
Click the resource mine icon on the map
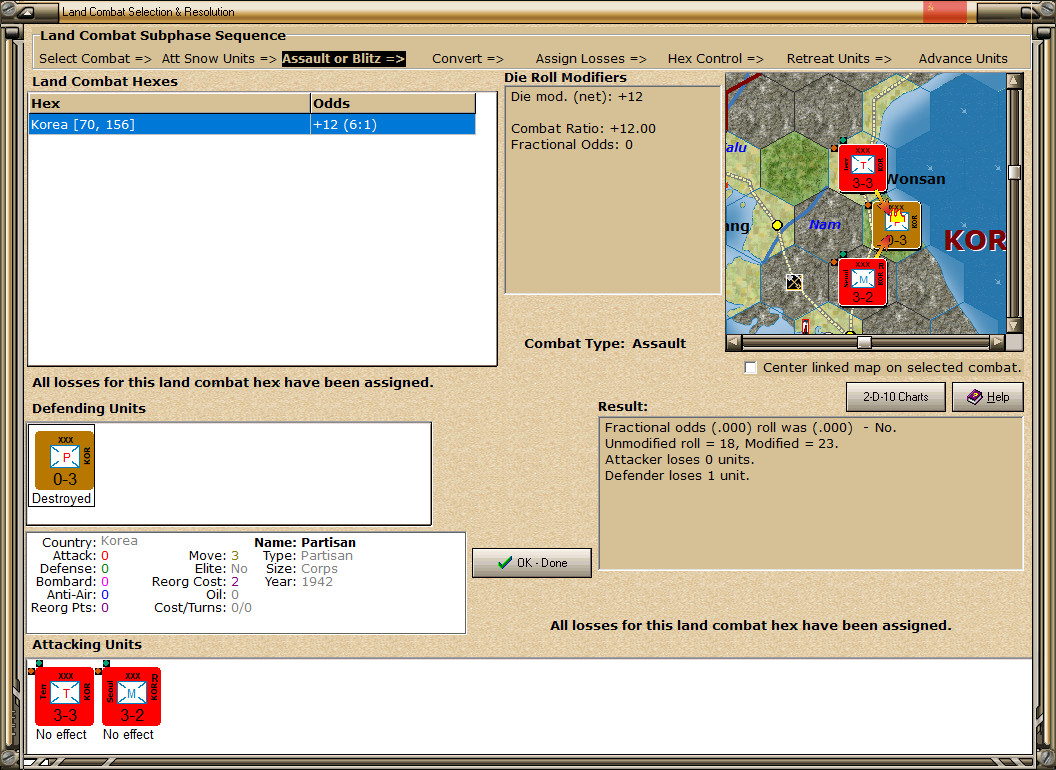794,283
